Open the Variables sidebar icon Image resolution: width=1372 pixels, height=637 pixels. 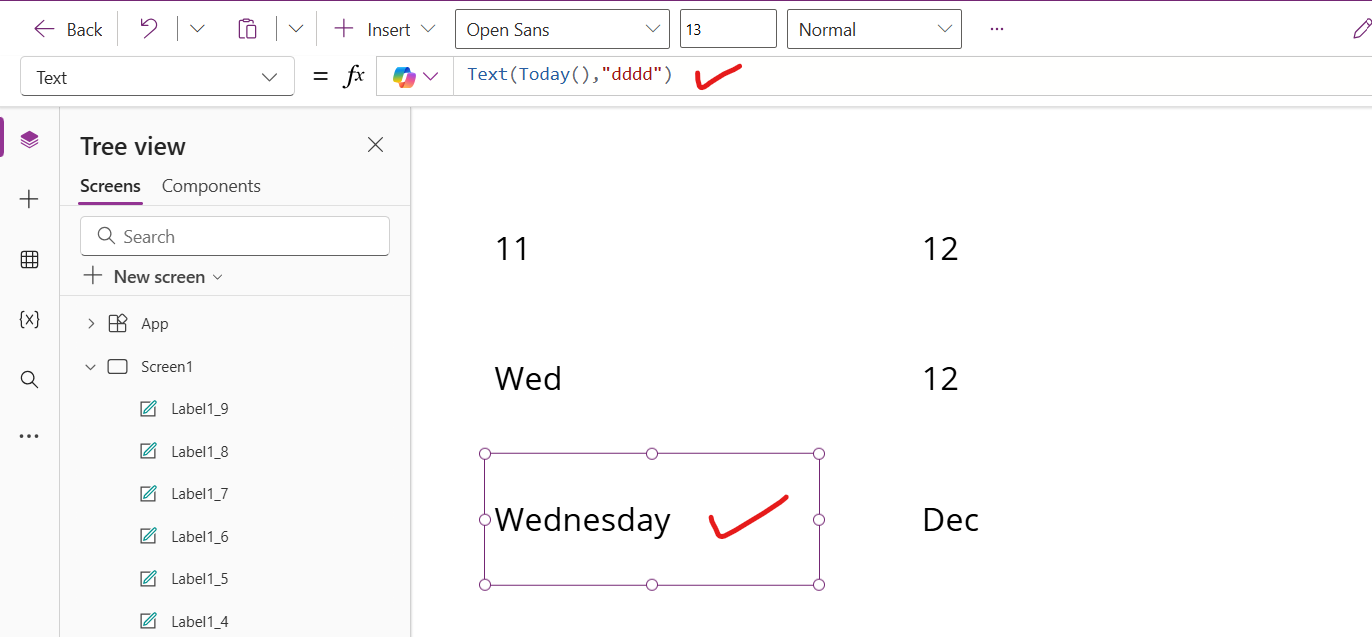coord(29,319)
